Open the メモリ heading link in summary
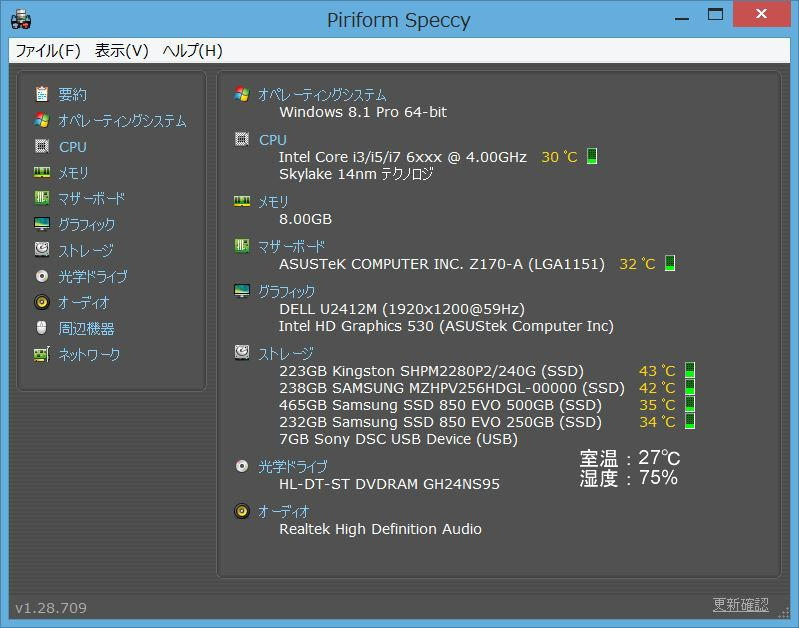Screen dimensions: 799x628 (x=273, y=202)
